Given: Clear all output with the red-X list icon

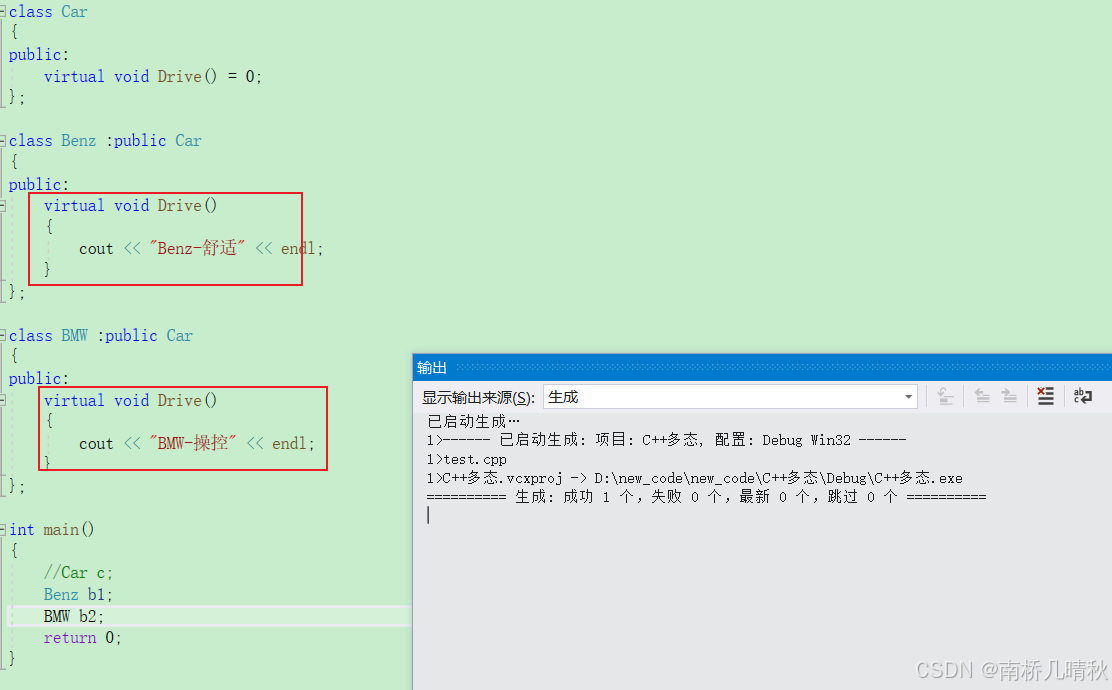Looking at the screenshot, I should [x=1045, y=396].
